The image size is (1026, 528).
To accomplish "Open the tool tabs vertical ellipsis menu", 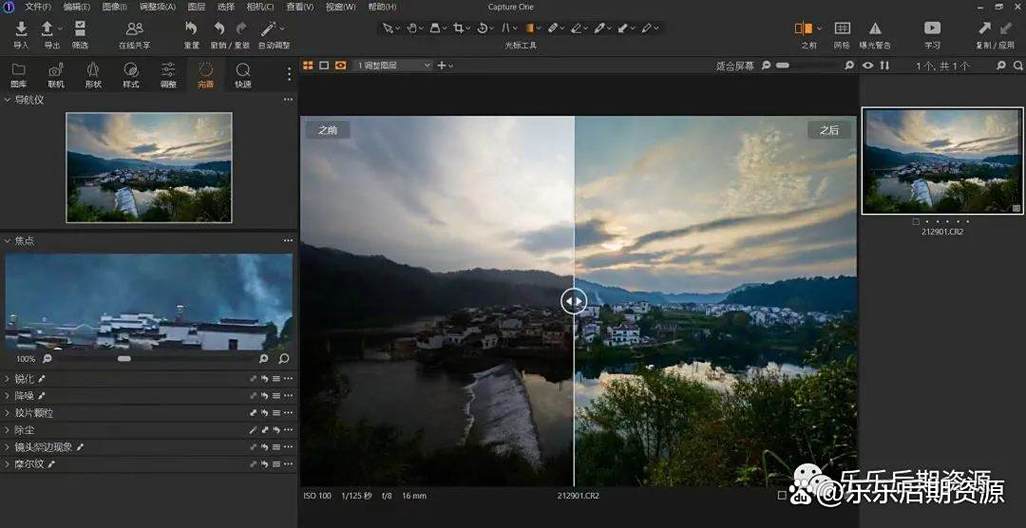I will pos(289,74).
